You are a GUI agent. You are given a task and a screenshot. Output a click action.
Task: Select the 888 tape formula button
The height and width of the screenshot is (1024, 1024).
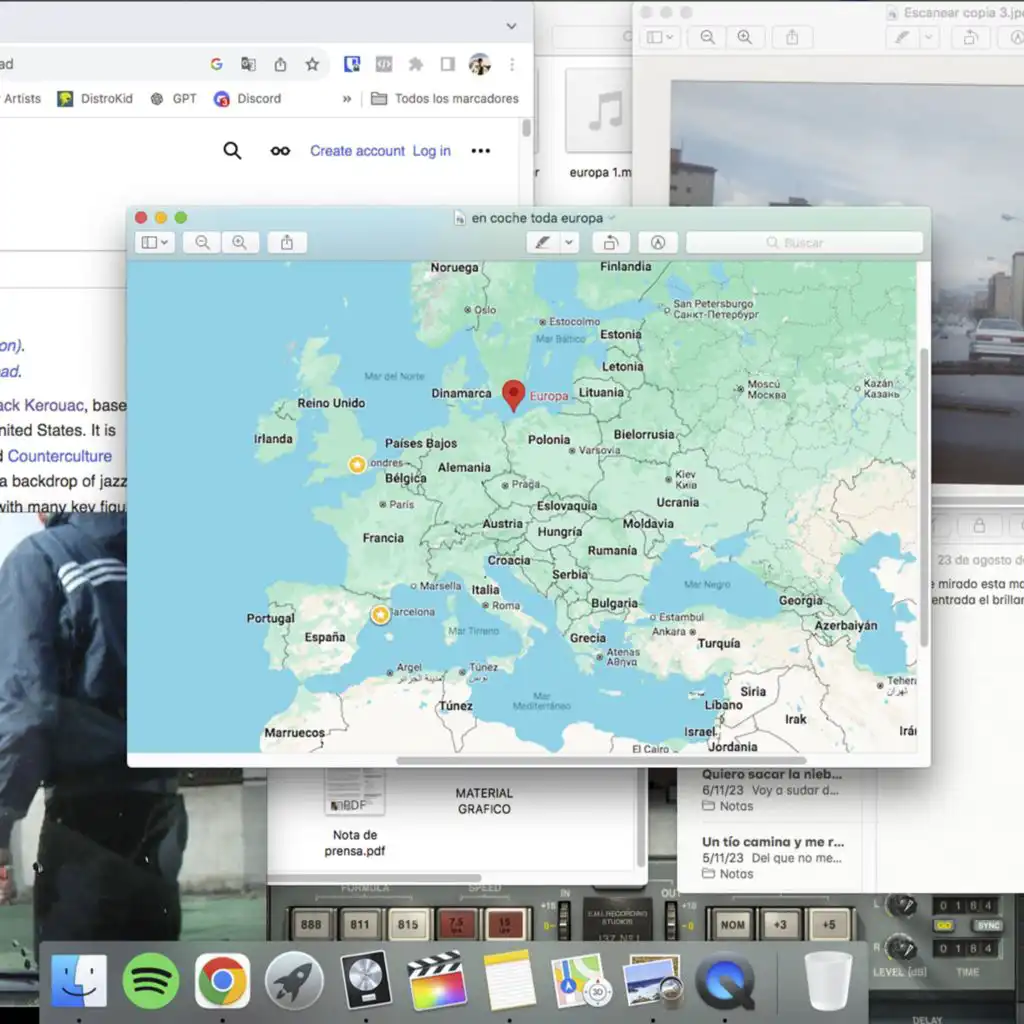(x=311, y=925)
